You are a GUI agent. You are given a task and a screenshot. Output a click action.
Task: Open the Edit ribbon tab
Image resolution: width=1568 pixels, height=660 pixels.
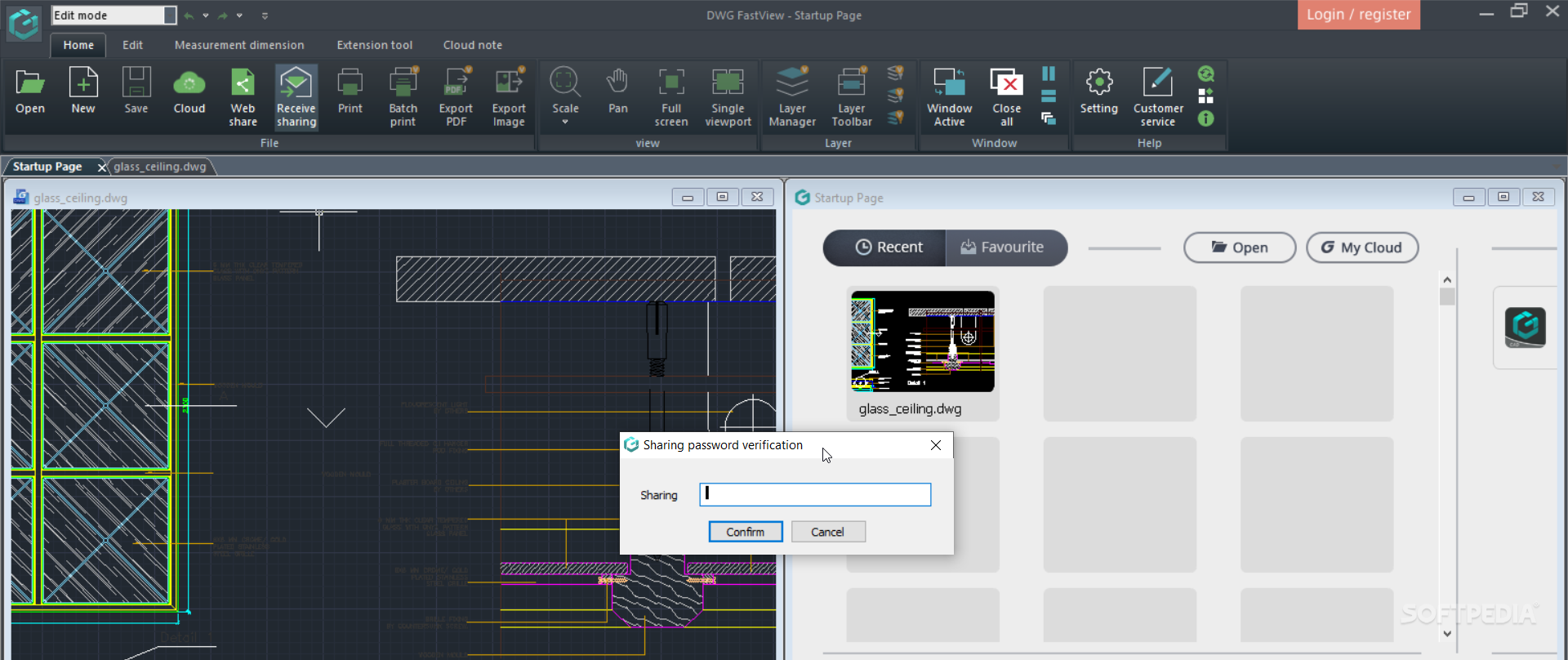pos(132,45)
